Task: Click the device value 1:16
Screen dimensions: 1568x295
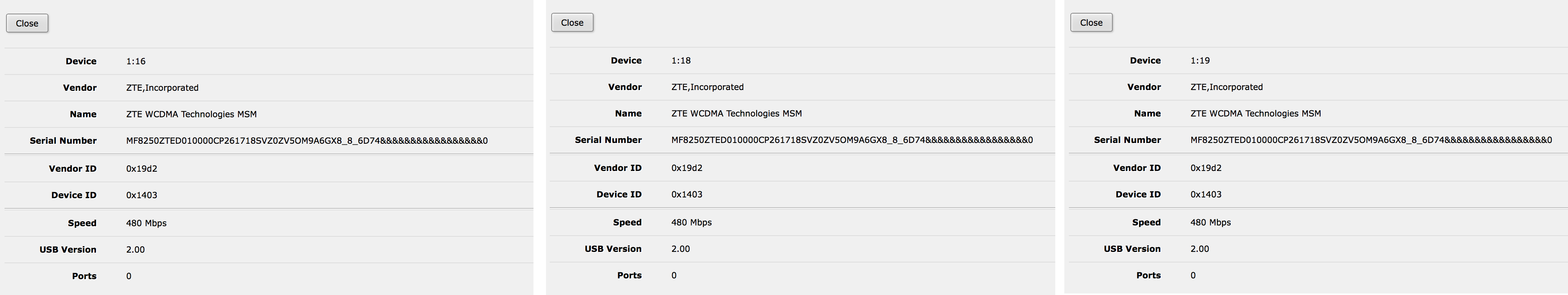Action: click(x=136, y=62)
